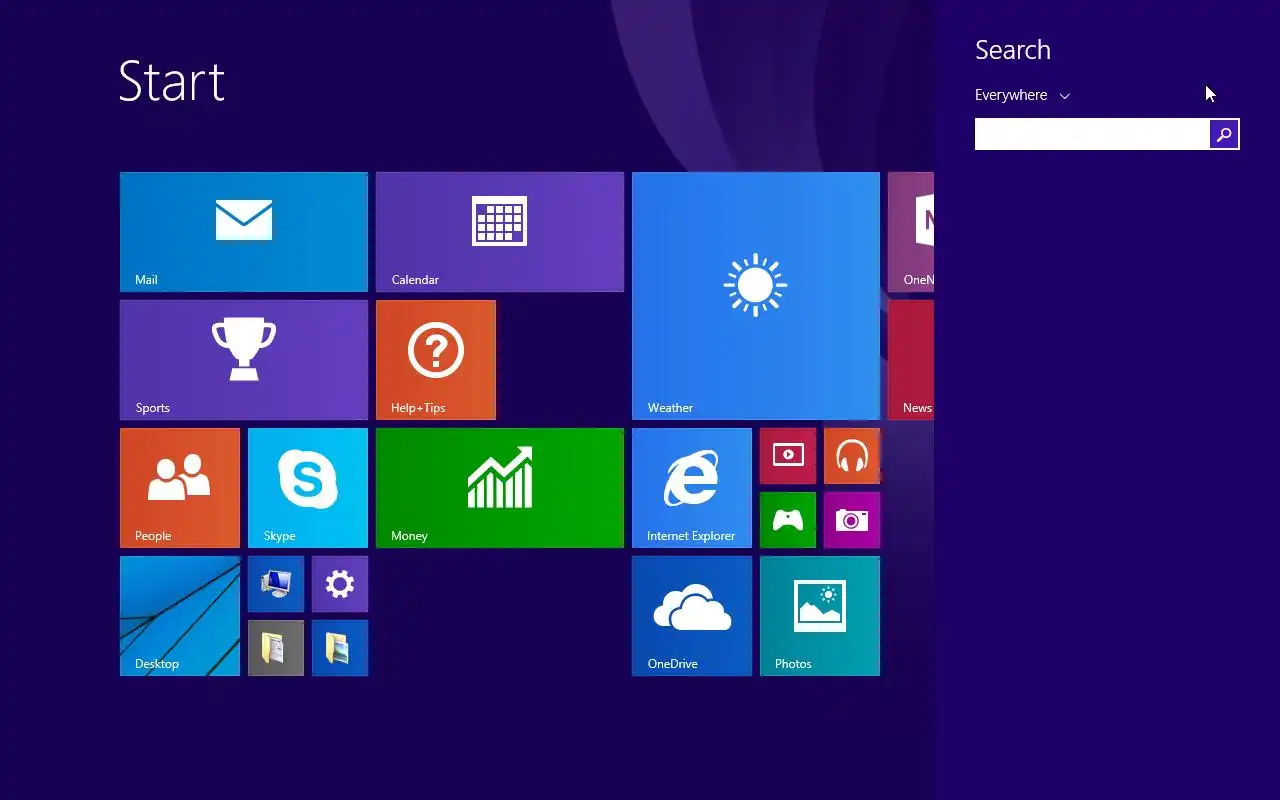
Task: Expand the Everywhere search scope dropdown
Action: tap(1022, 95)
